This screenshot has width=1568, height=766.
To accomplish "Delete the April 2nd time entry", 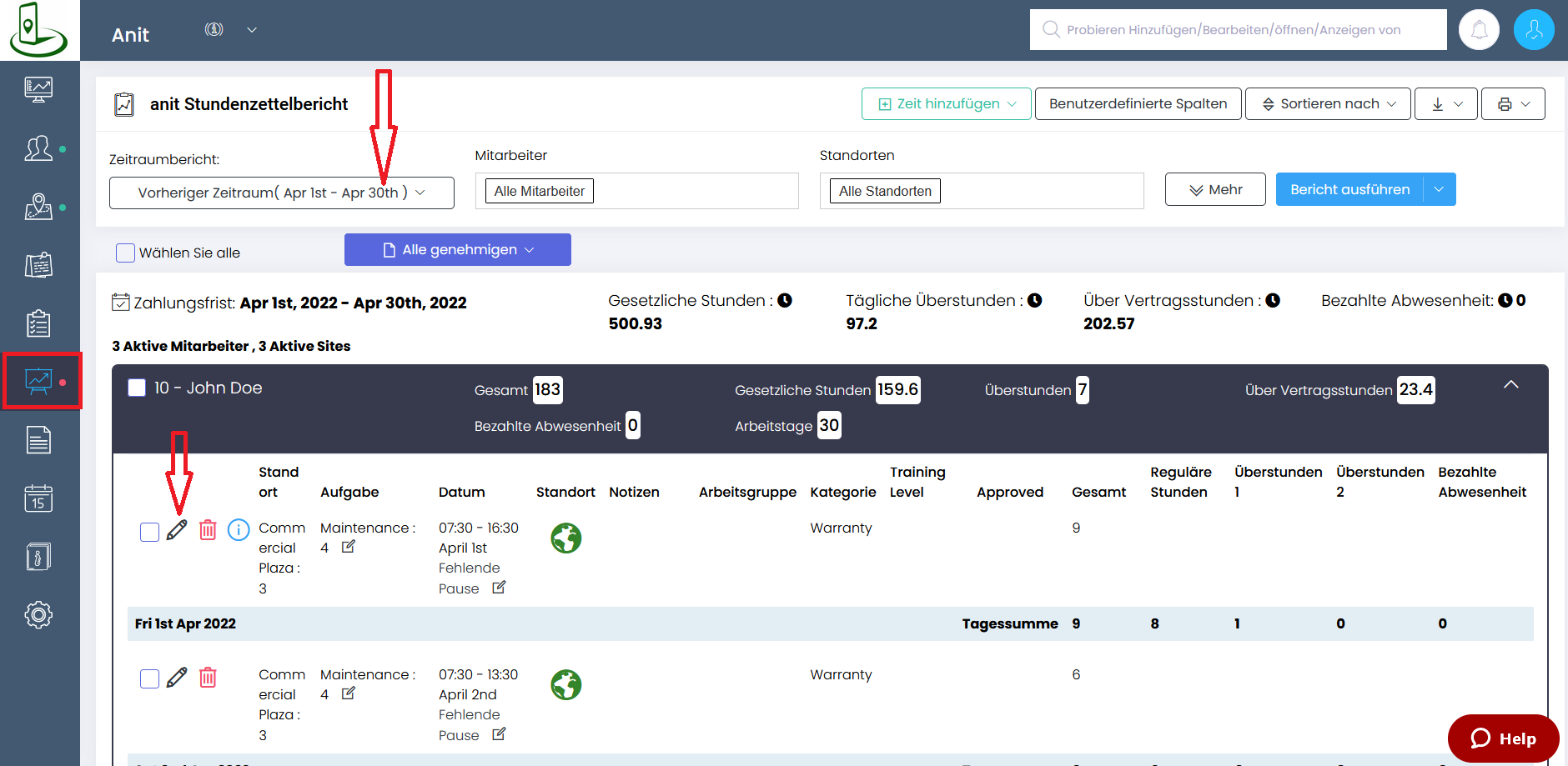I will (x=208, y=677).
